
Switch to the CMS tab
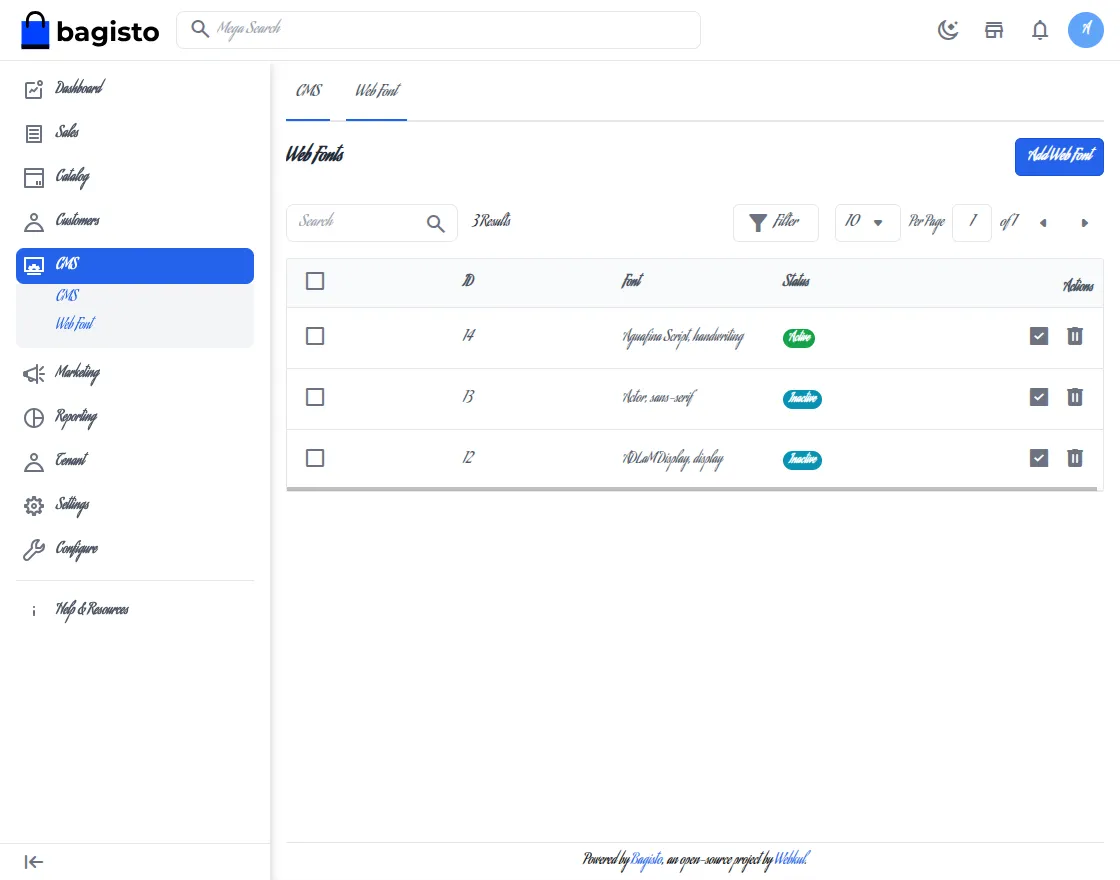tap(309, 91)
